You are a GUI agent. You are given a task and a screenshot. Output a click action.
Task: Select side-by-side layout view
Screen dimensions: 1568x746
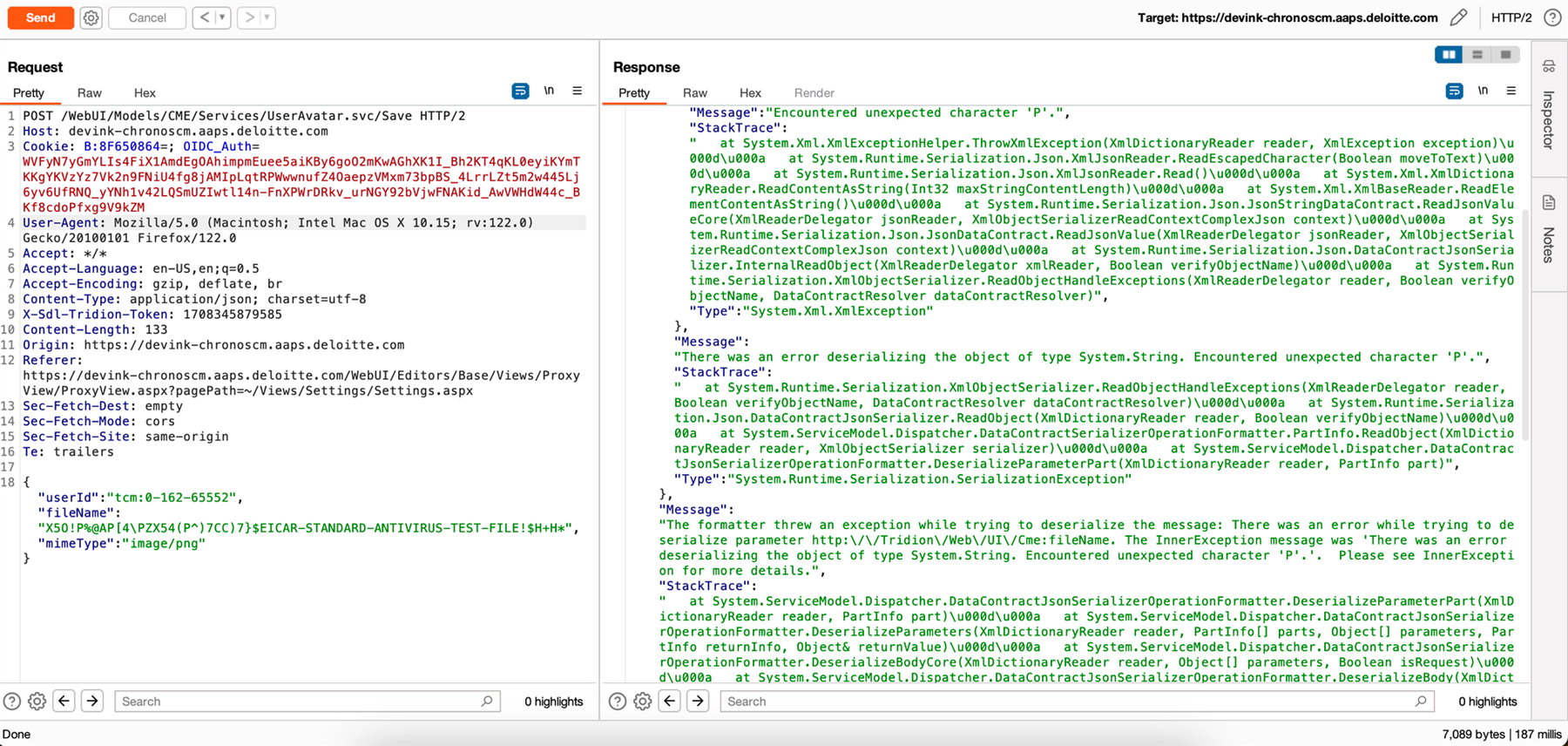1449,55
